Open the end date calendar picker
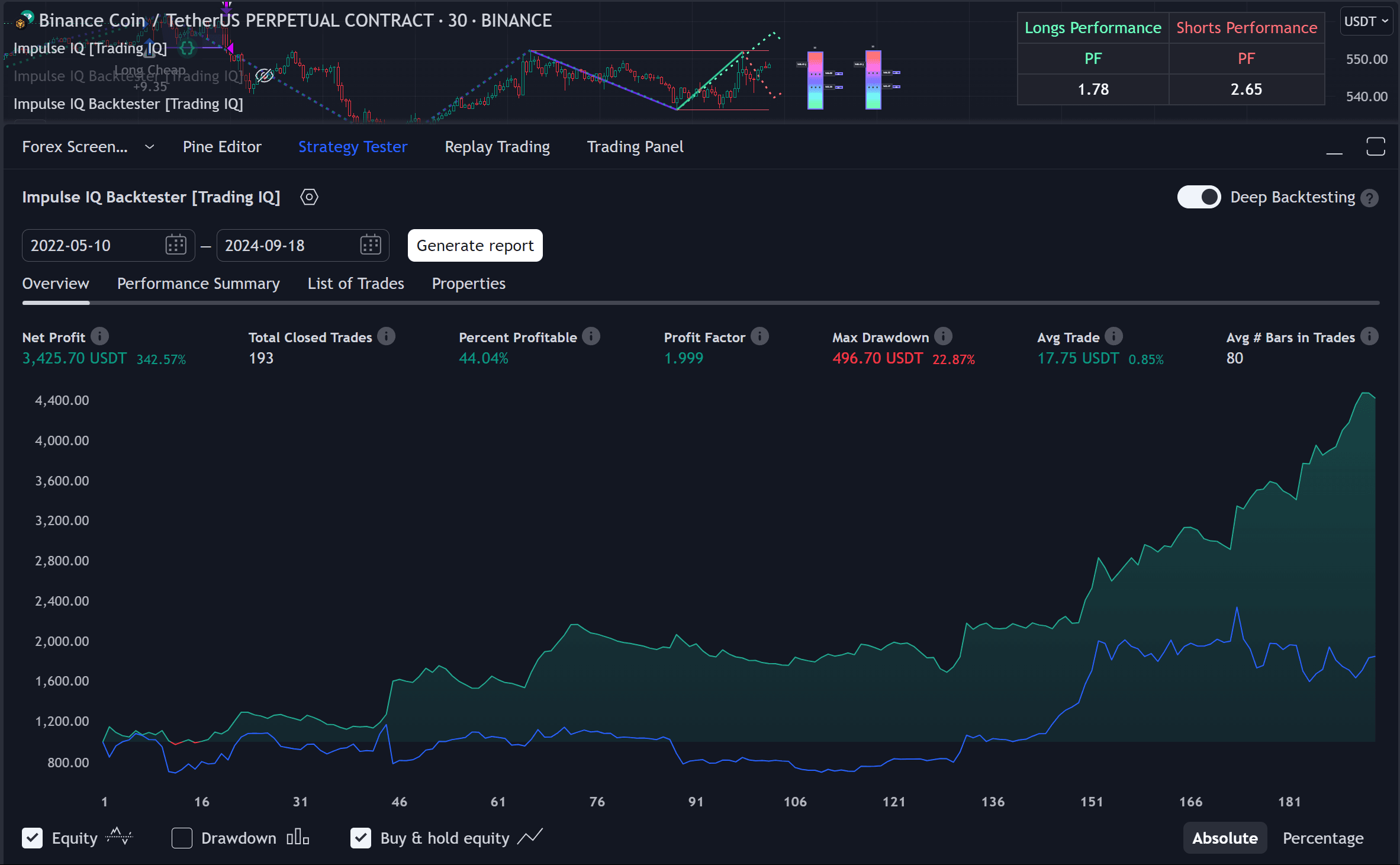 pyautogui.click(x=371, y=245)
